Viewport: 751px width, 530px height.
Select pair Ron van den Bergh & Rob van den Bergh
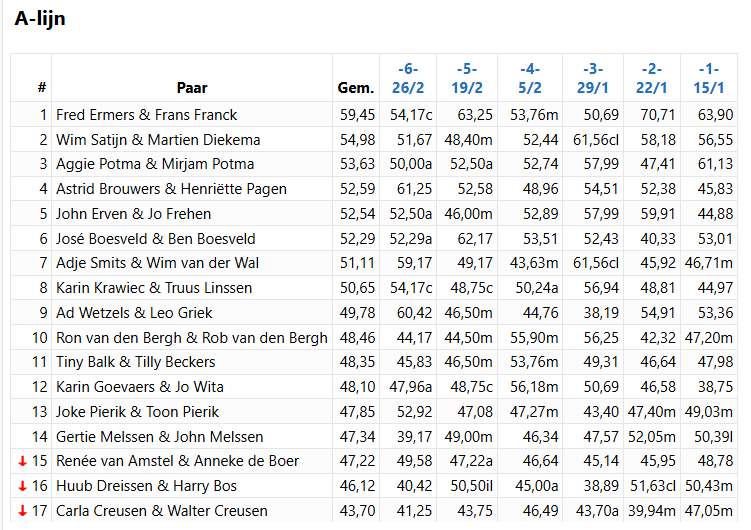(x=192, y=338)
